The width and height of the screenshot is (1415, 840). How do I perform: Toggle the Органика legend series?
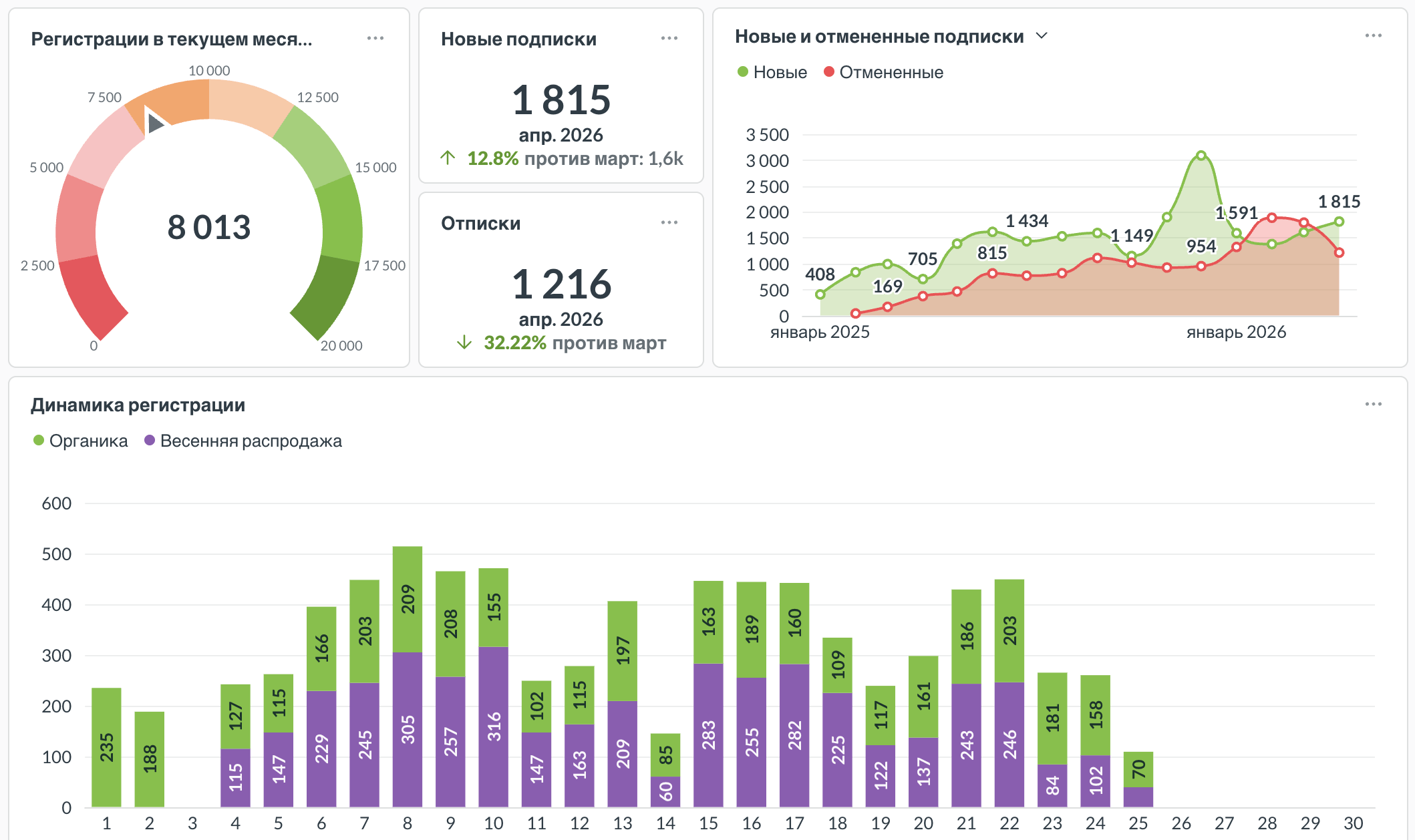pos(81,441)
